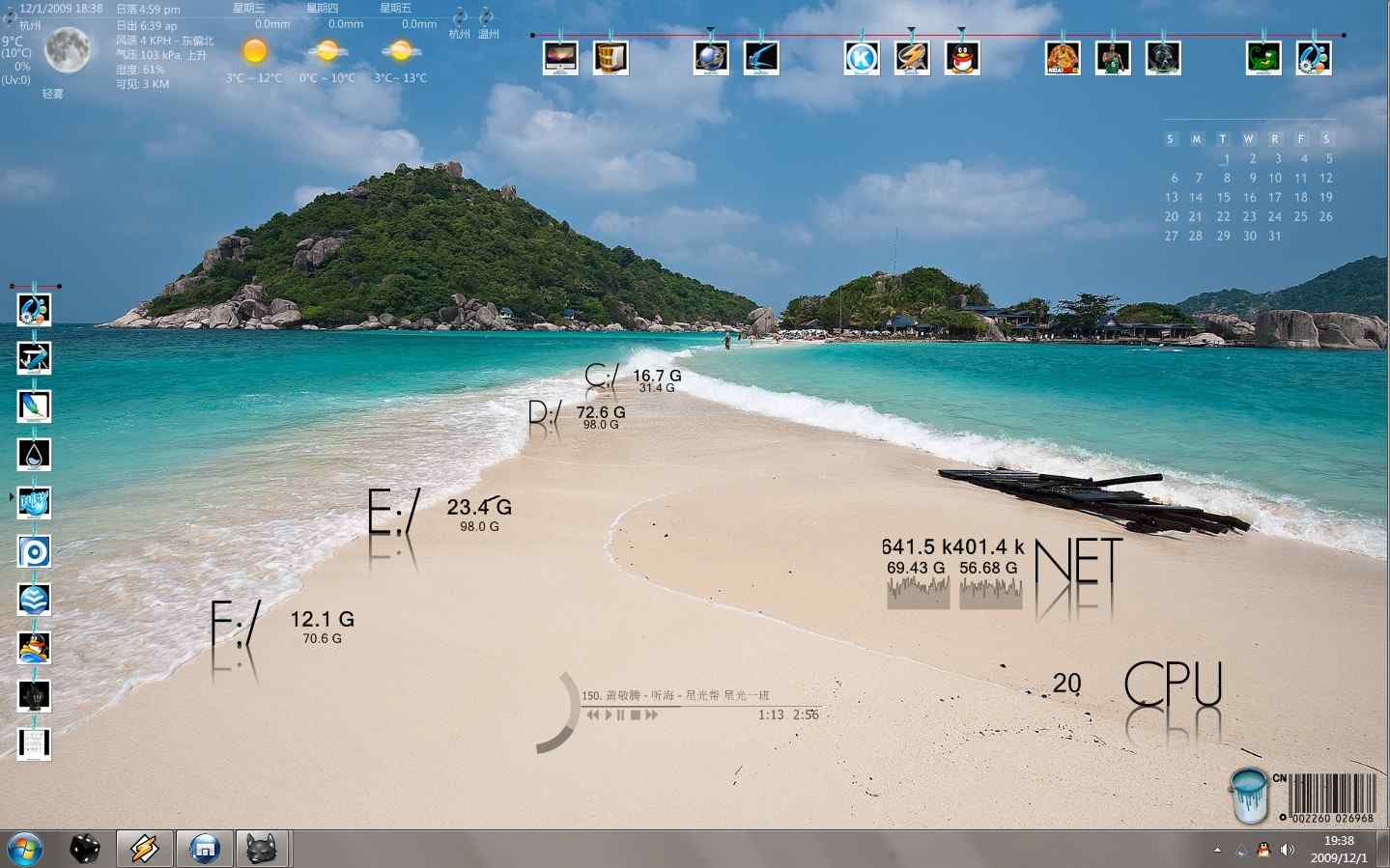Click the 星期五 cloudy forecast icon
The image size is (1390, 868).
[x=401, y=50]
